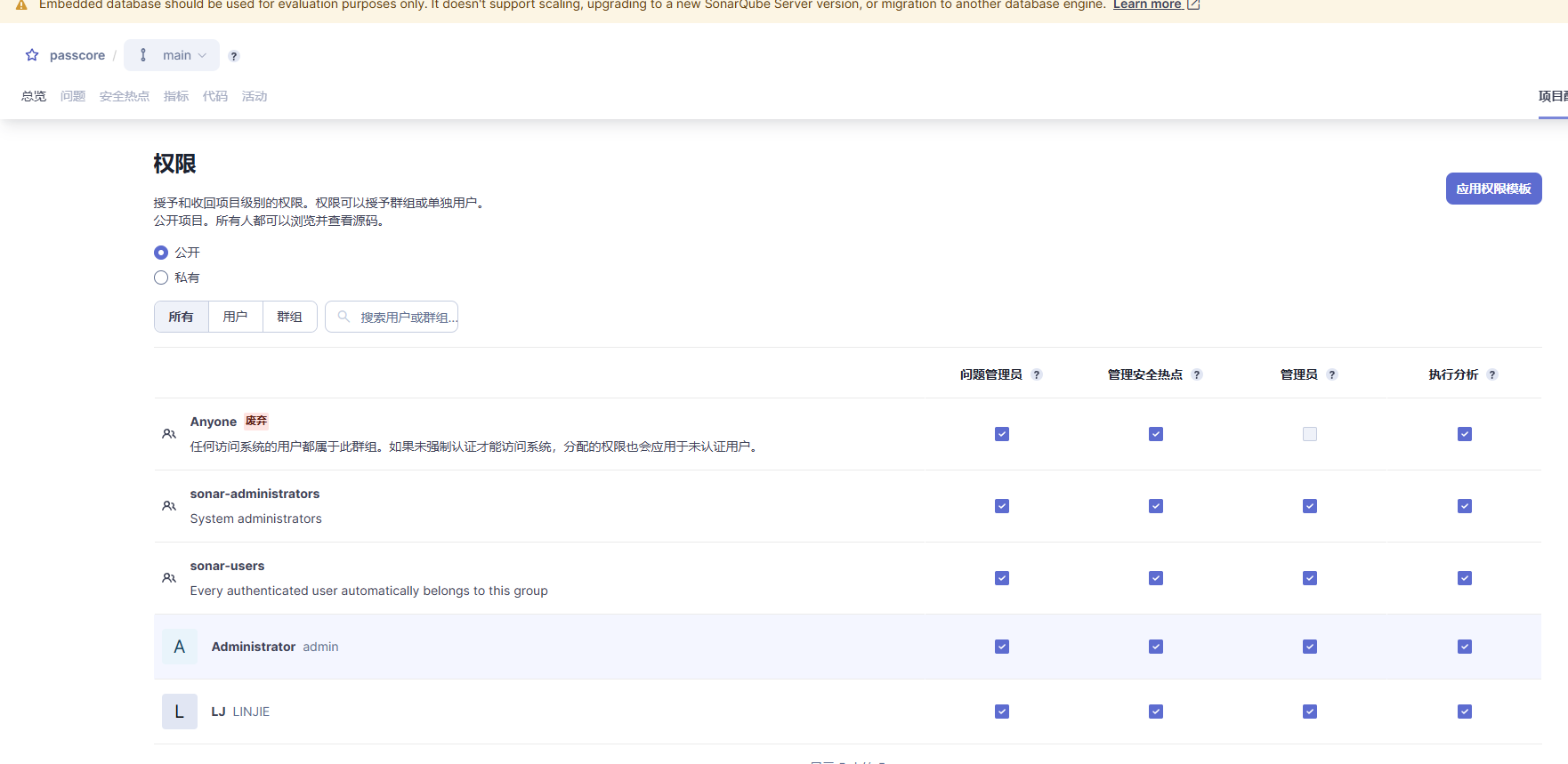This screenshot has width=1568, height=764.
Task: Select the 私有 visibility radio button
Action: 161,277
